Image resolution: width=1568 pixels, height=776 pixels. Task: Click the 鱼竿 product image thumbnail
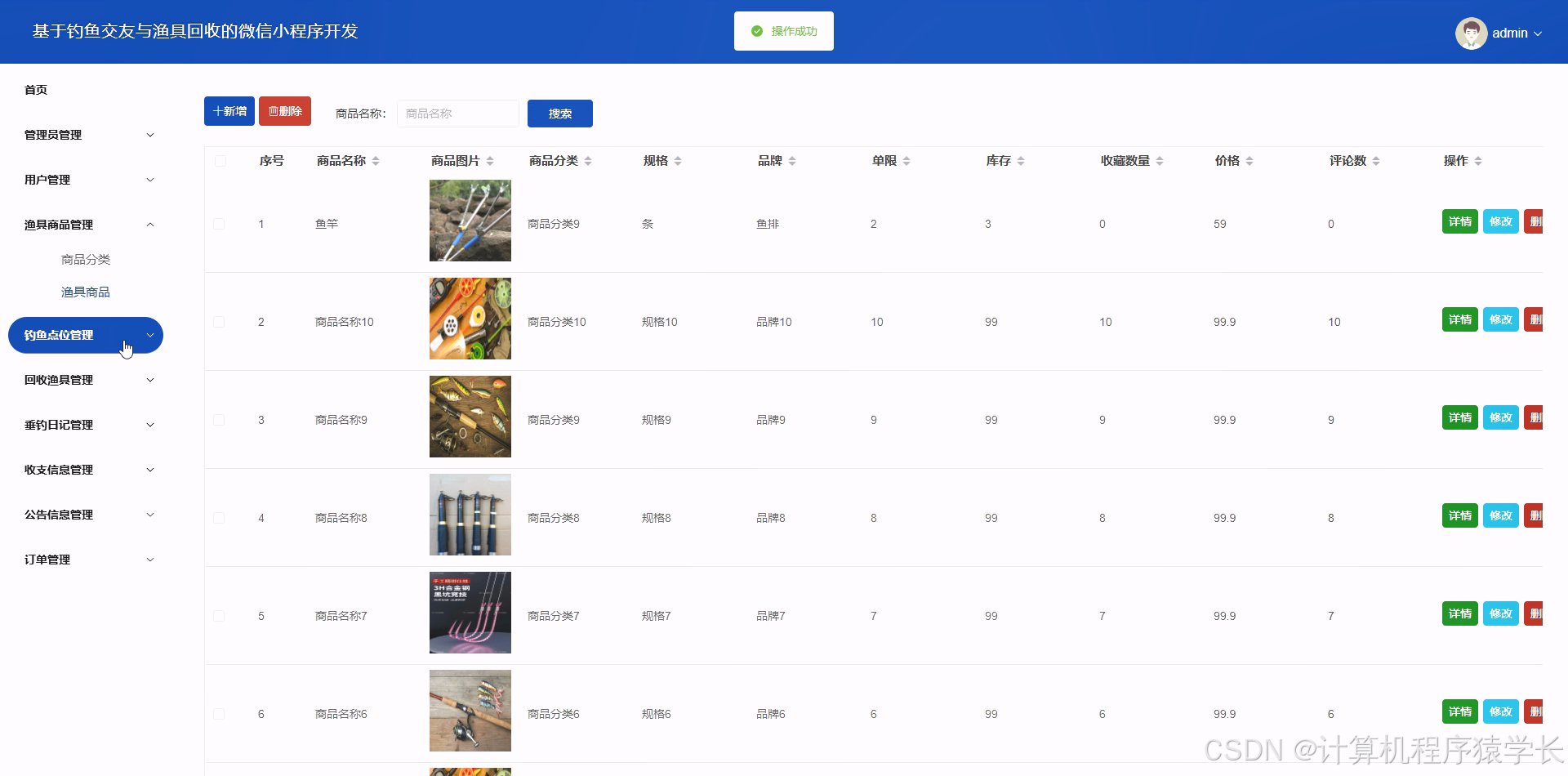click(470, 221)
